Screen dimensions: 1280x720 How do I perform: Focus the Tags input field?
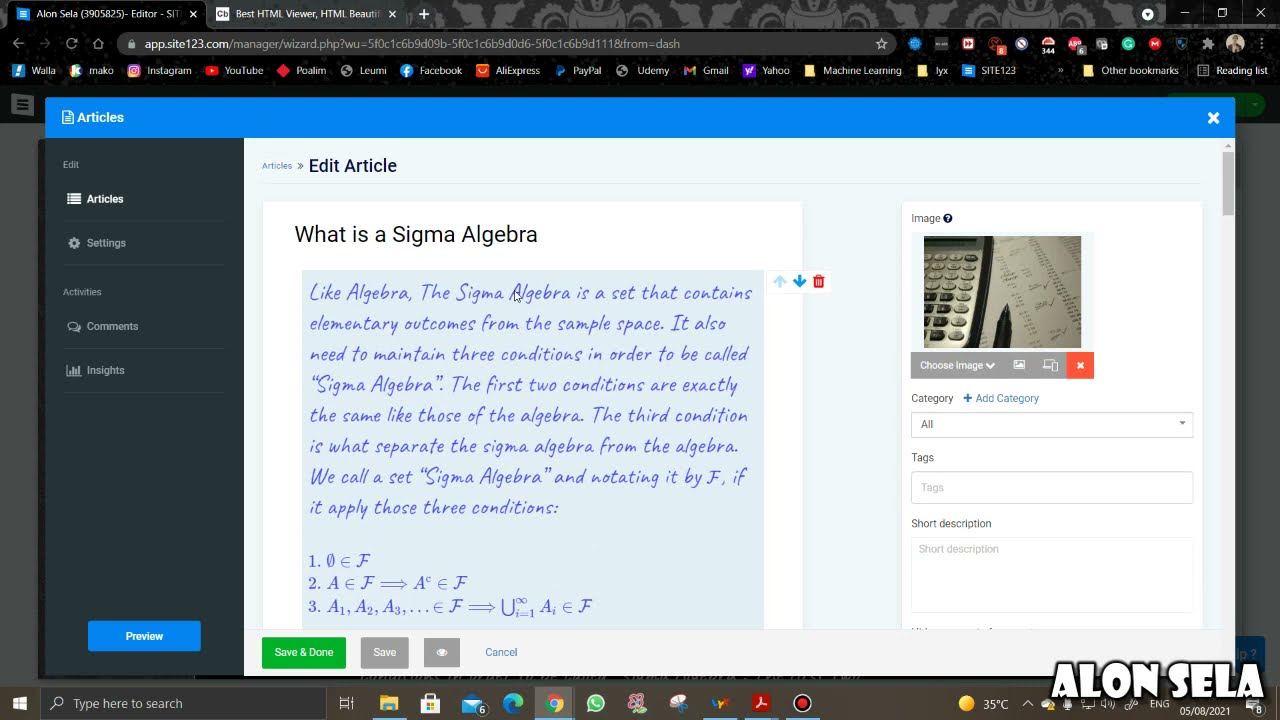point(1052,487)
